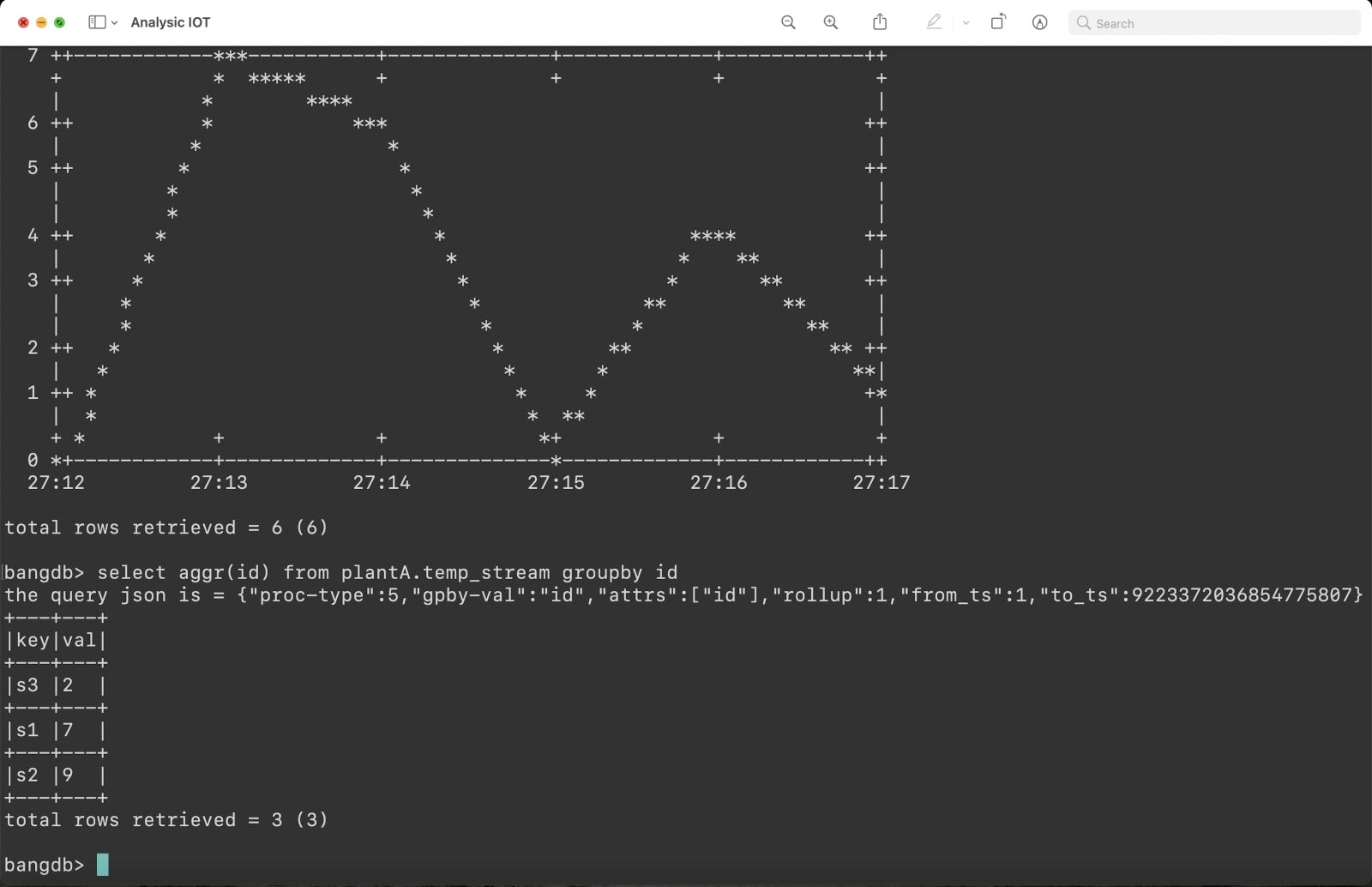Click 'total rows retrieved = 3 (3)' line
Viewport: 1372px width, 887px height.
[x=166, y=820]
